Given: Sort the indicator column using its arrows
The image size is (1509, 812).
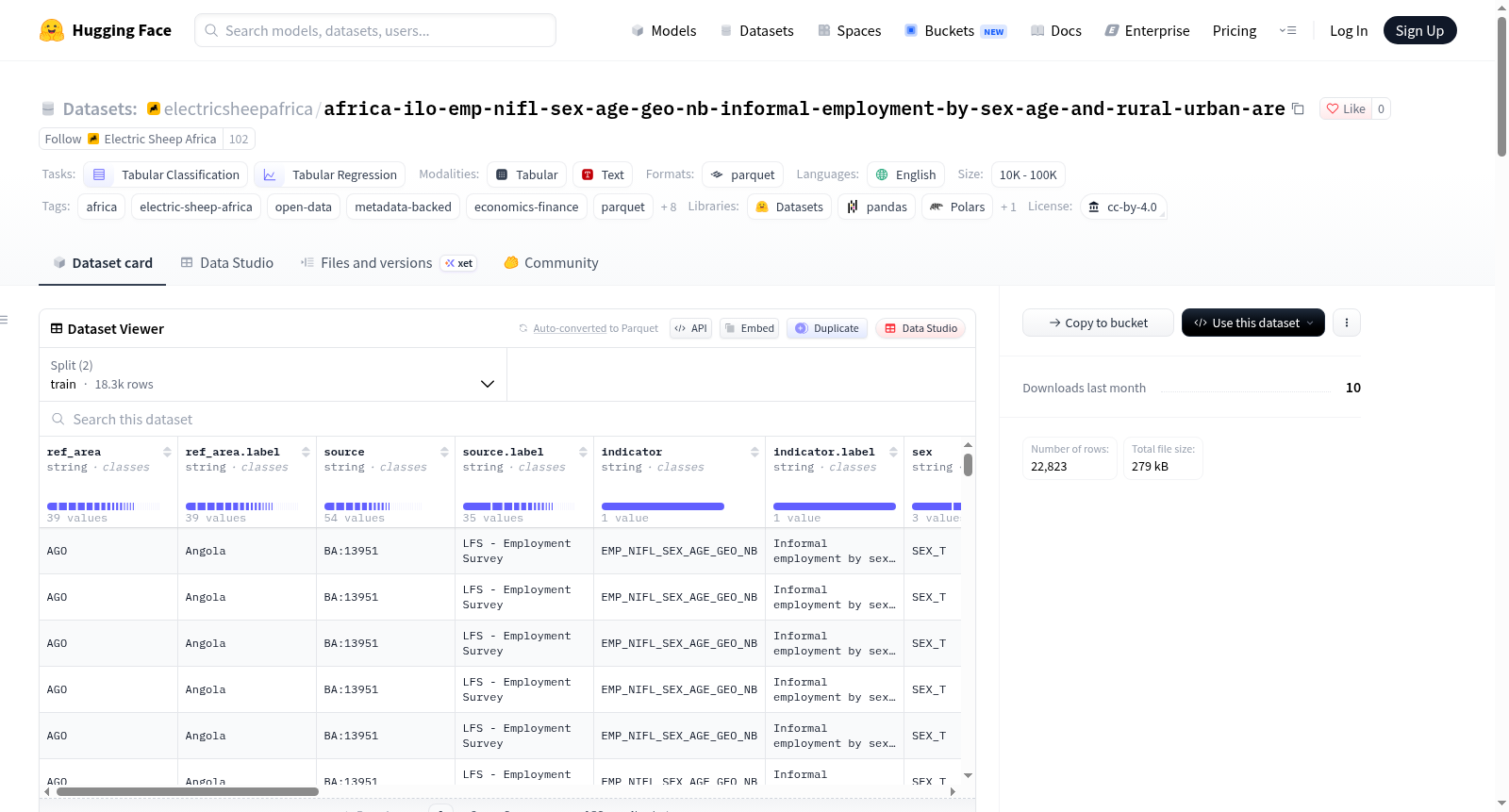Looking at the screenshot, I should coord(754,452).
